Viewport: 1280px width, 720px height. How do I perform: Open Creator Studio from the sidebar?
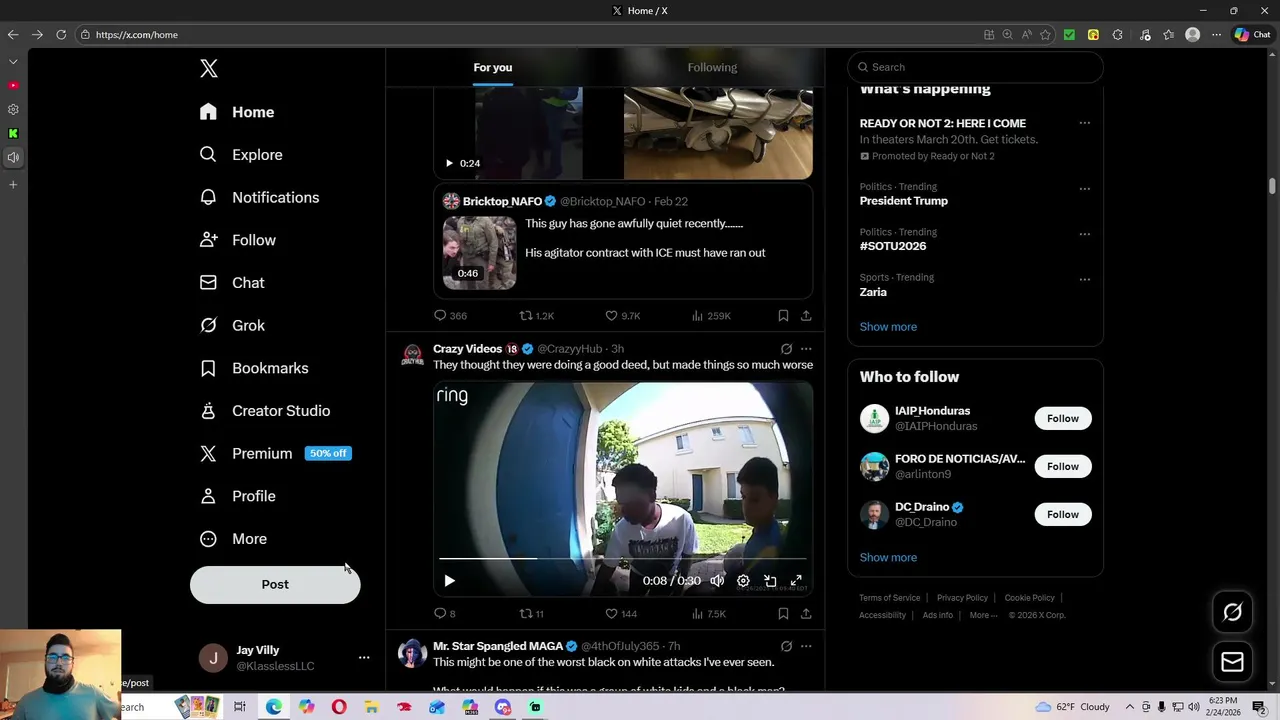265,411
